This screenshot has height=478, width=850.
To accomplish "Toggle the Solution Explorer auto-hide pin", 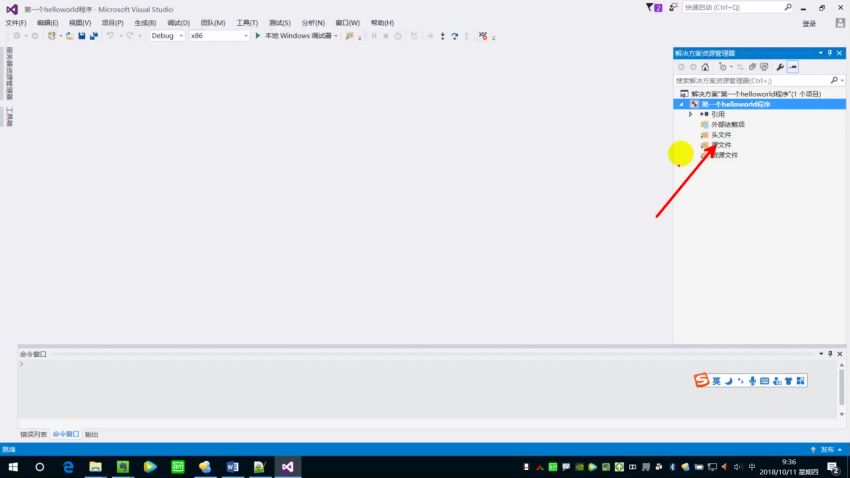I will 830,53.
